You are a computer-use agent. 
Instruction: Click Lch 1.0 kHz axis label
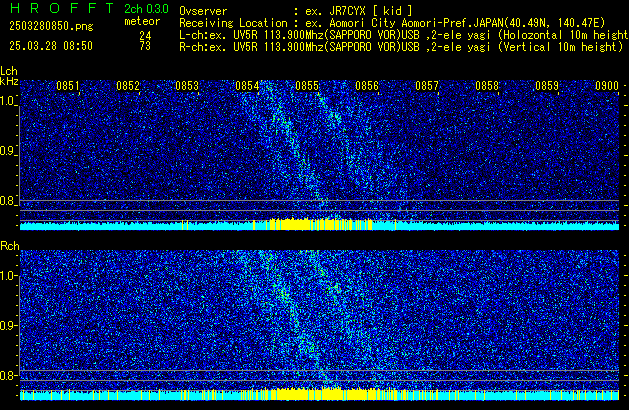(8, 101)
